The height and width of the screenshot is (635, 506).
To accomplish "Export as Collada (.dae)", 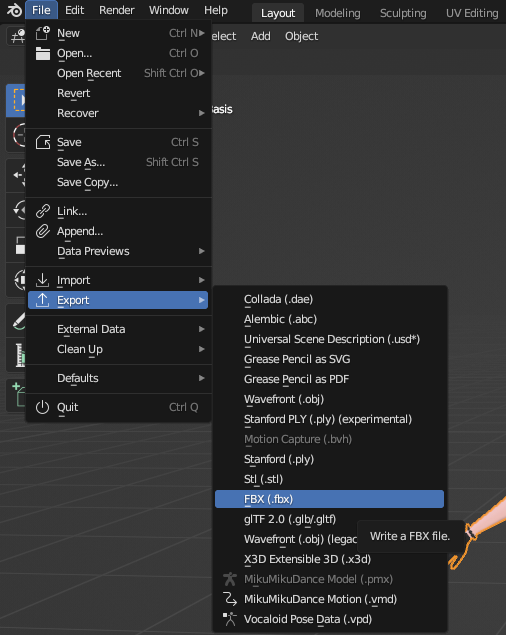I will click(329, 299).
